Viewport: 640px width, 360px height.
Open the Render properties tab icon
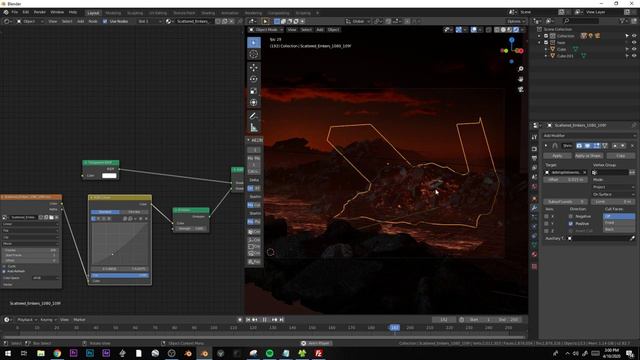coord(534,149)
